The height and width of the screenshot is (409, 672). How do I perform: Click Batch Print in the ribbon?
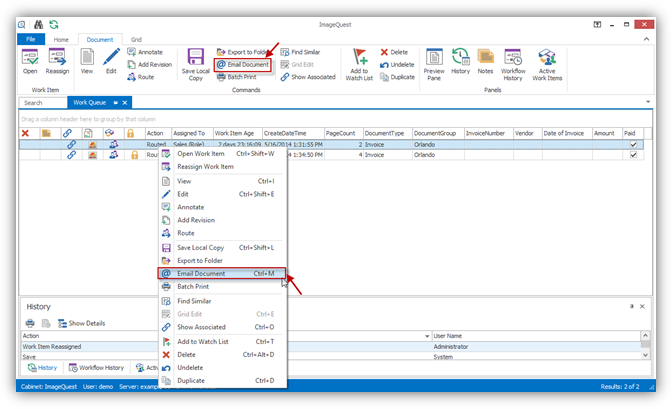(x=237, y=77)
